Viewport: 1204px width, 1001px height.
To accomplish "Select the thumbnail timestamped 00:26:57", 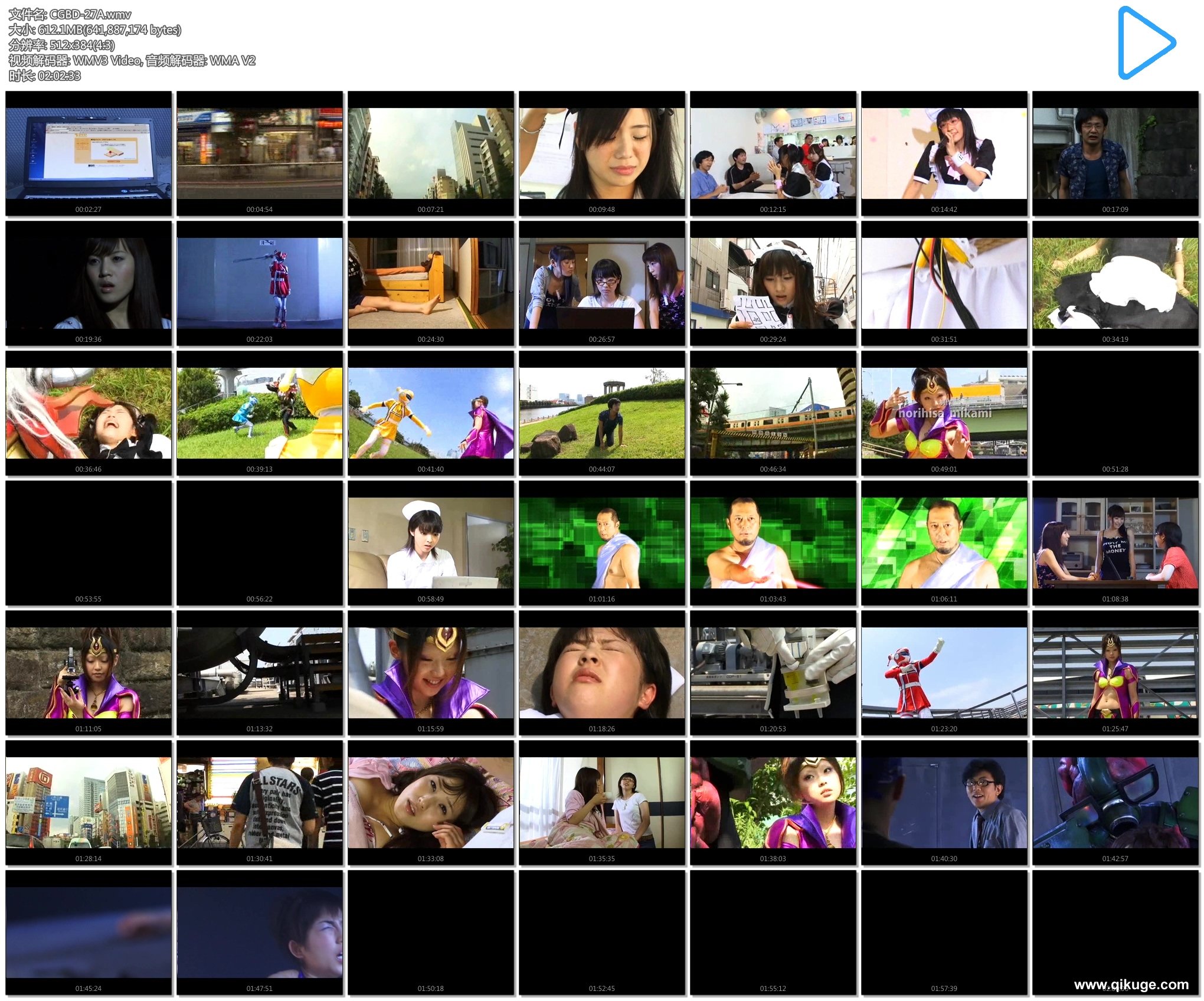I will point(601,283).
